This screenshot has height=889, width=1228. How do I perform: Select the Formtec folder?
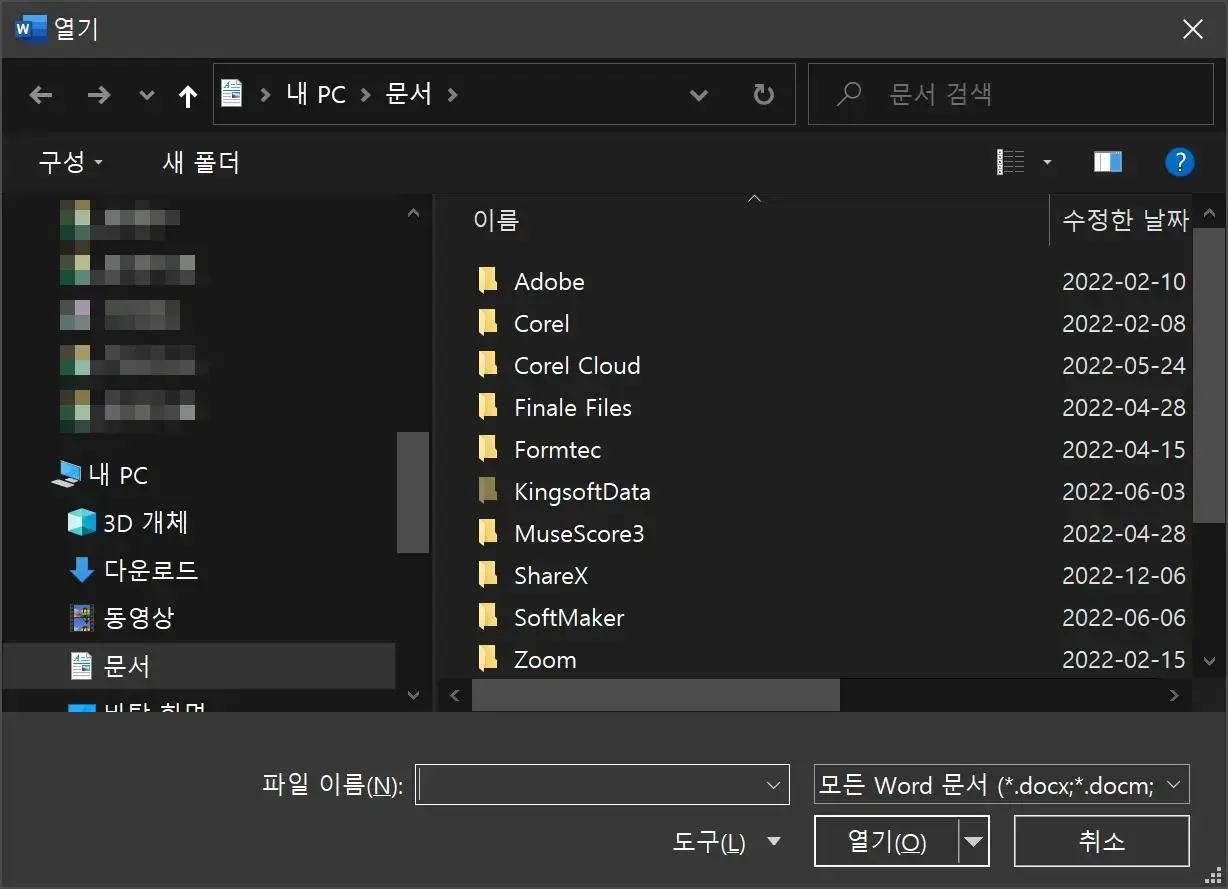click(557, 450)
